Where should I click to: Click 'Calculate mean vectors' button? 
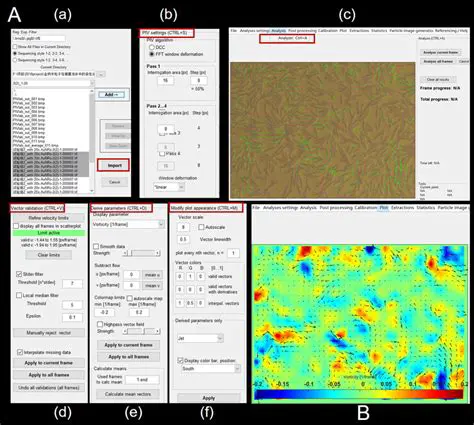[128, 394]
